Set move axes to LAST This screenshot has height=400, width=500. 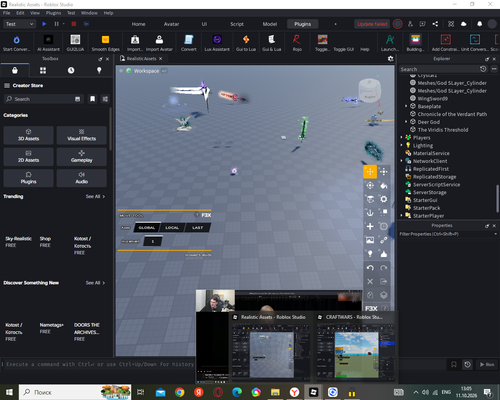pyautogui.click(x=198, y=228)
